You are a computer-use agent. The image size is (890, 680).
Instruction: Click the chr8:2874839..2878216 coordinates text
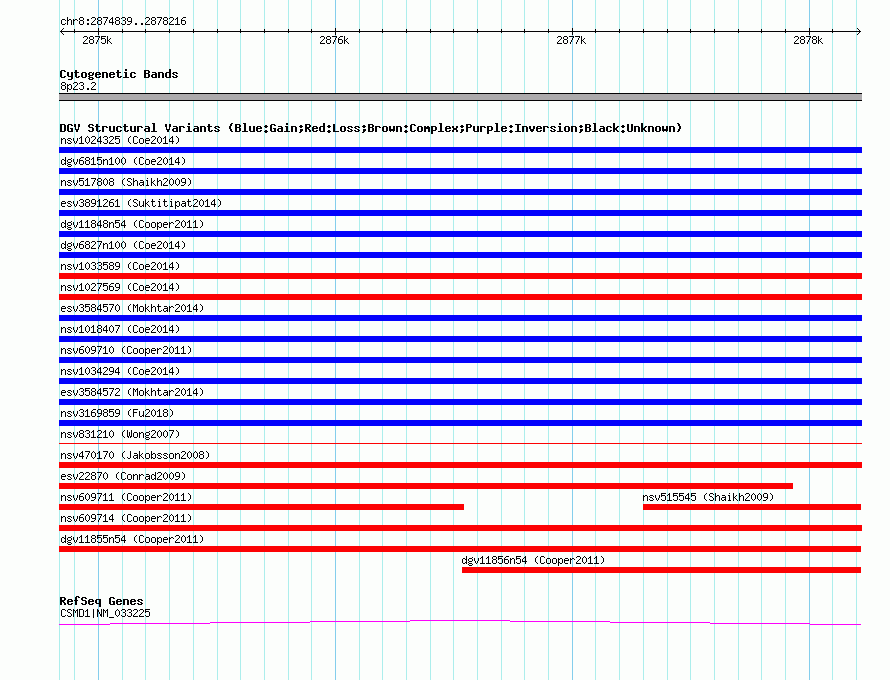click(x=123, y=22)
